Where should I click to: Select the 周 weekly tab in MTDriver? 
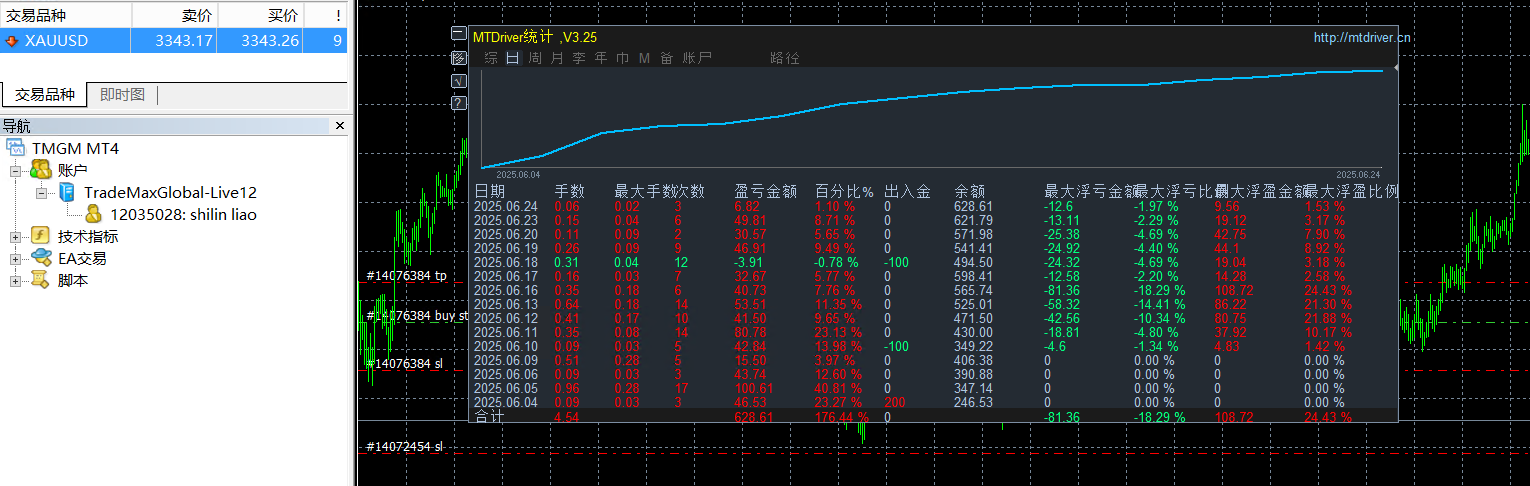(535, 58)
